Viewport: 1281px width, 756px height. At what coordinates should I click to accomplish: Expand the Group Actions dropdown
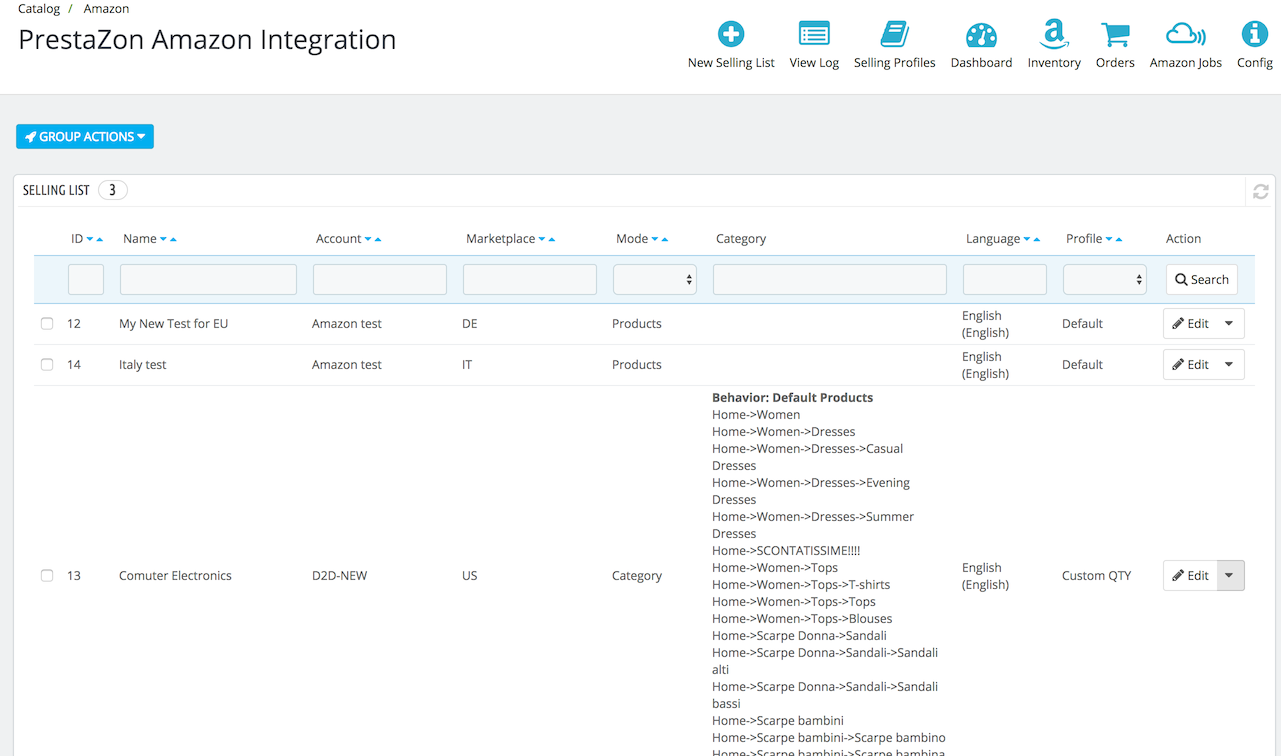tap(85, 137)
